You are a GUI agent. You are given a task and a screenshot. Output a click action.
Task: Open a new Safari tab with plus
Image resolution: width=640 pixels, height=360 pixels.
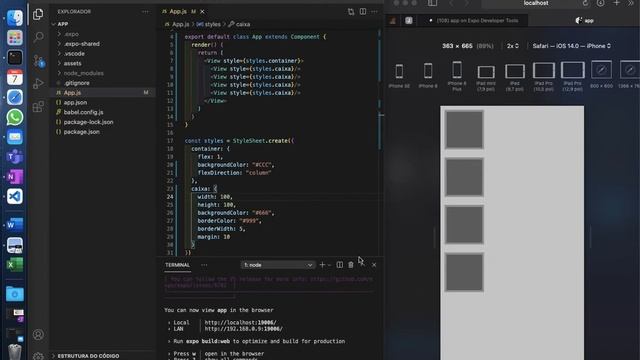click(616, 3)
